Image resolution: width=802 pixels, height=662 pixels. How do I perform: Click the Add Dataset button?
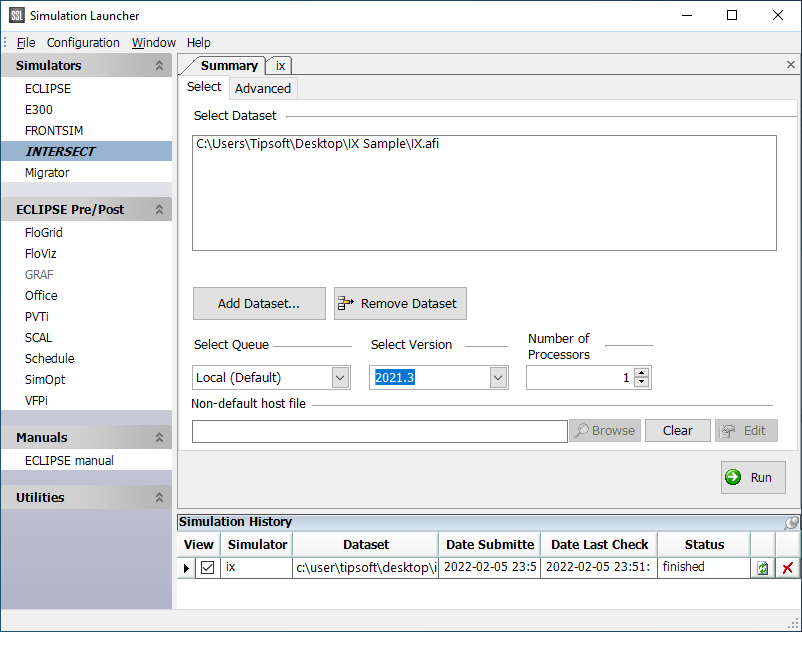coord(259,303)
